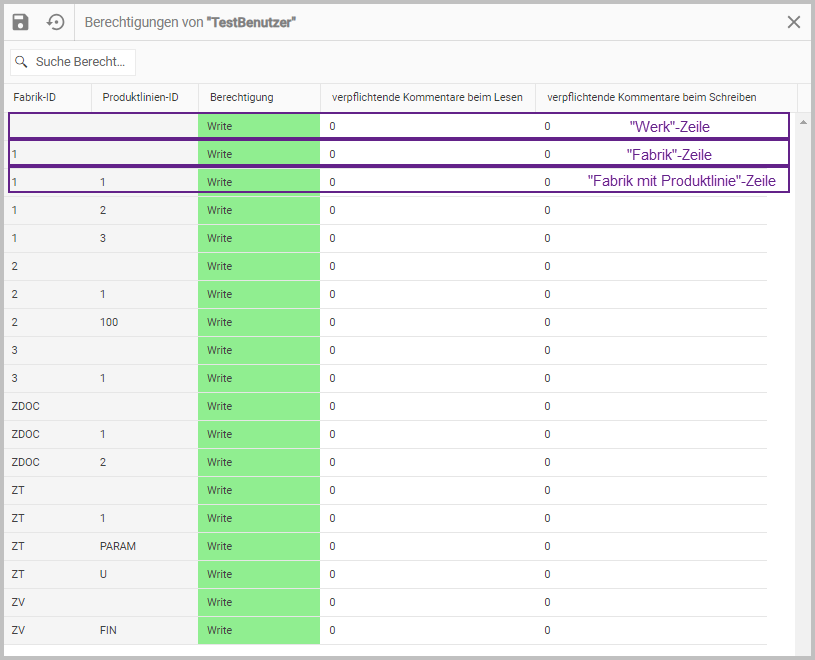Sort by the Fabrik-ID column header
Image resolution: width=815 pixels, height=660 pixels.
[x=34, y=97]
